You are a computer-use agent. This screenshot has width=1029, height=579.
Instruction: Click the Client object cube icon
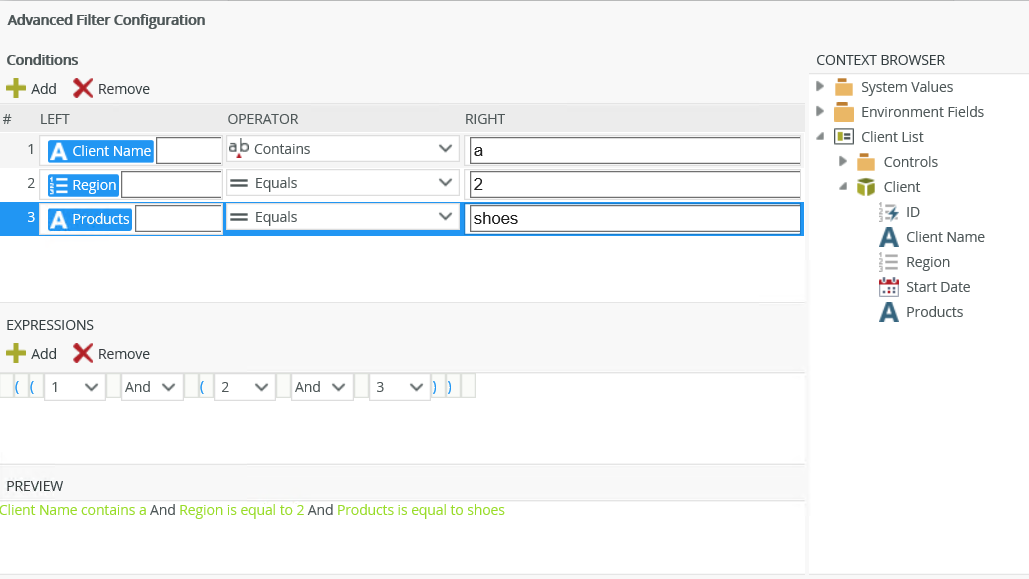point(866,187)
